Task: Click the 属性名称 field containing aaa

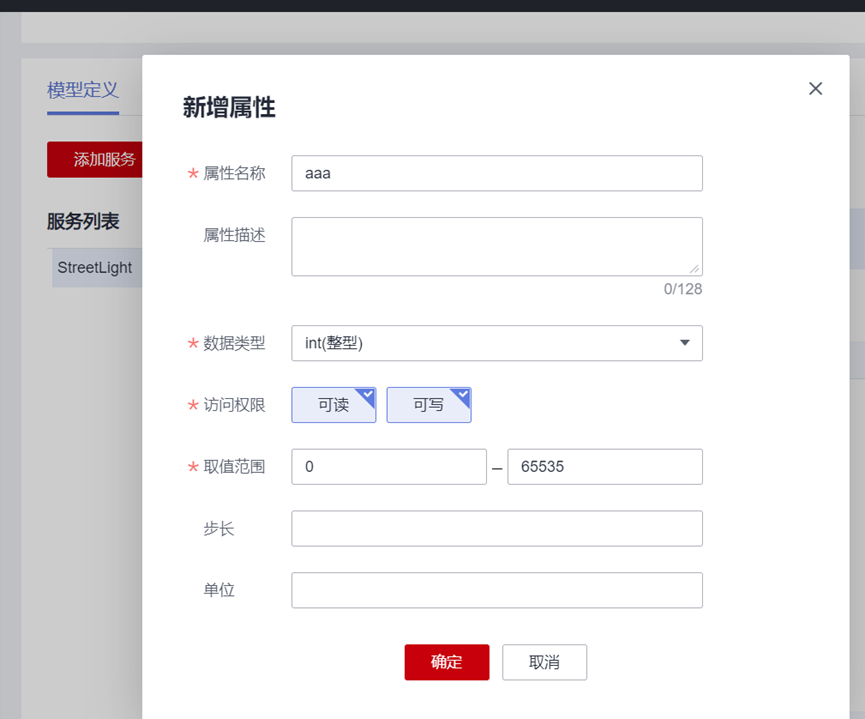Action: 496,173
